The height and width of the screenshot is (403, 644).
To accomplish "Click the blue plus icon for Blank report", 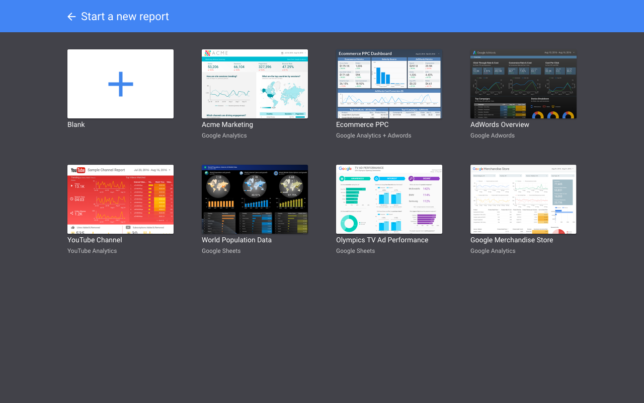I will coord(120,84).
